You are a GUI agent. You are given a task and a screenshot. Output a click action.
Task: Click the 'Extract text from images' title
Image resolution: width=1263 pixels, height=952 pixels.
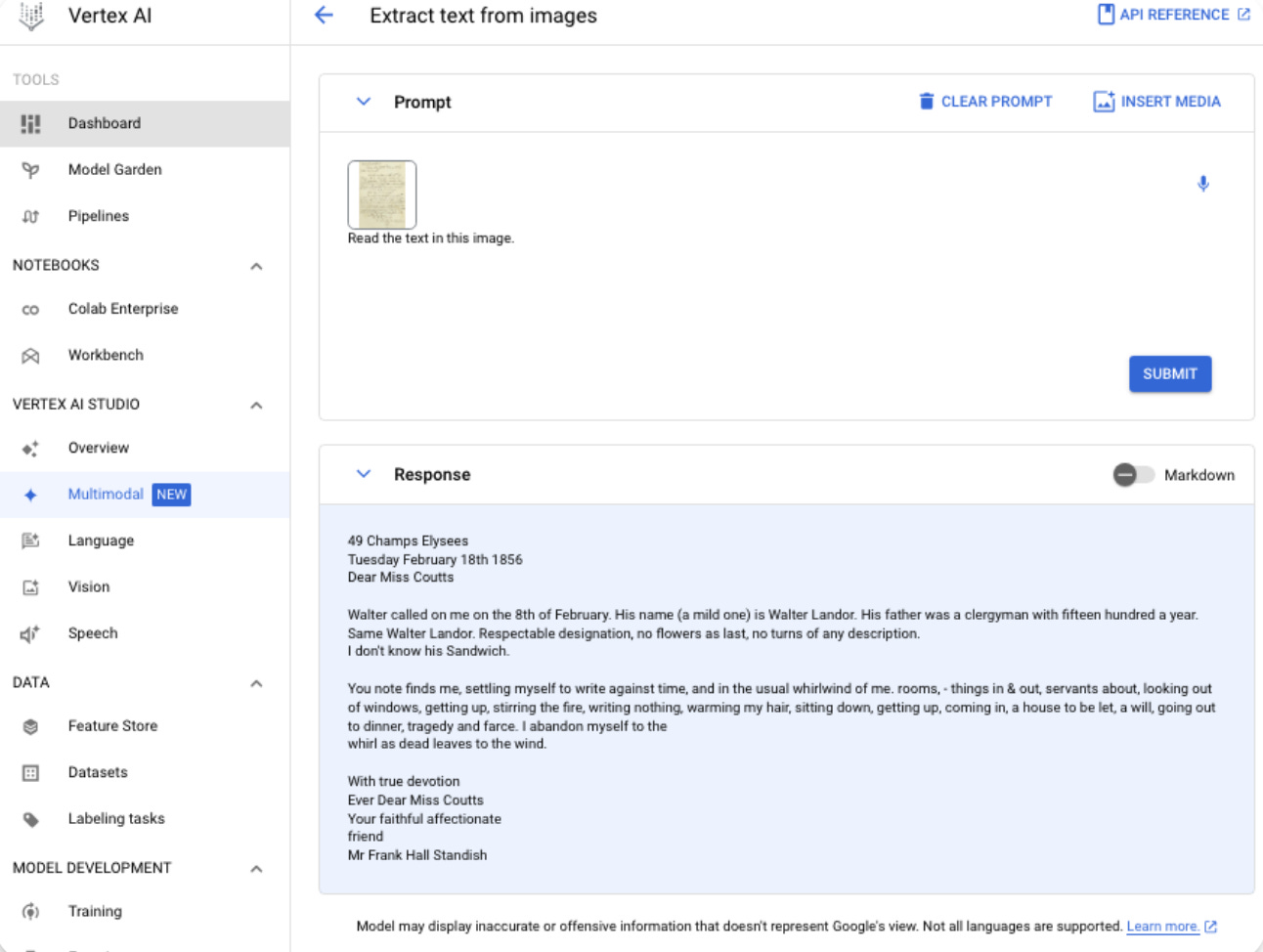(x=483, y=16)
